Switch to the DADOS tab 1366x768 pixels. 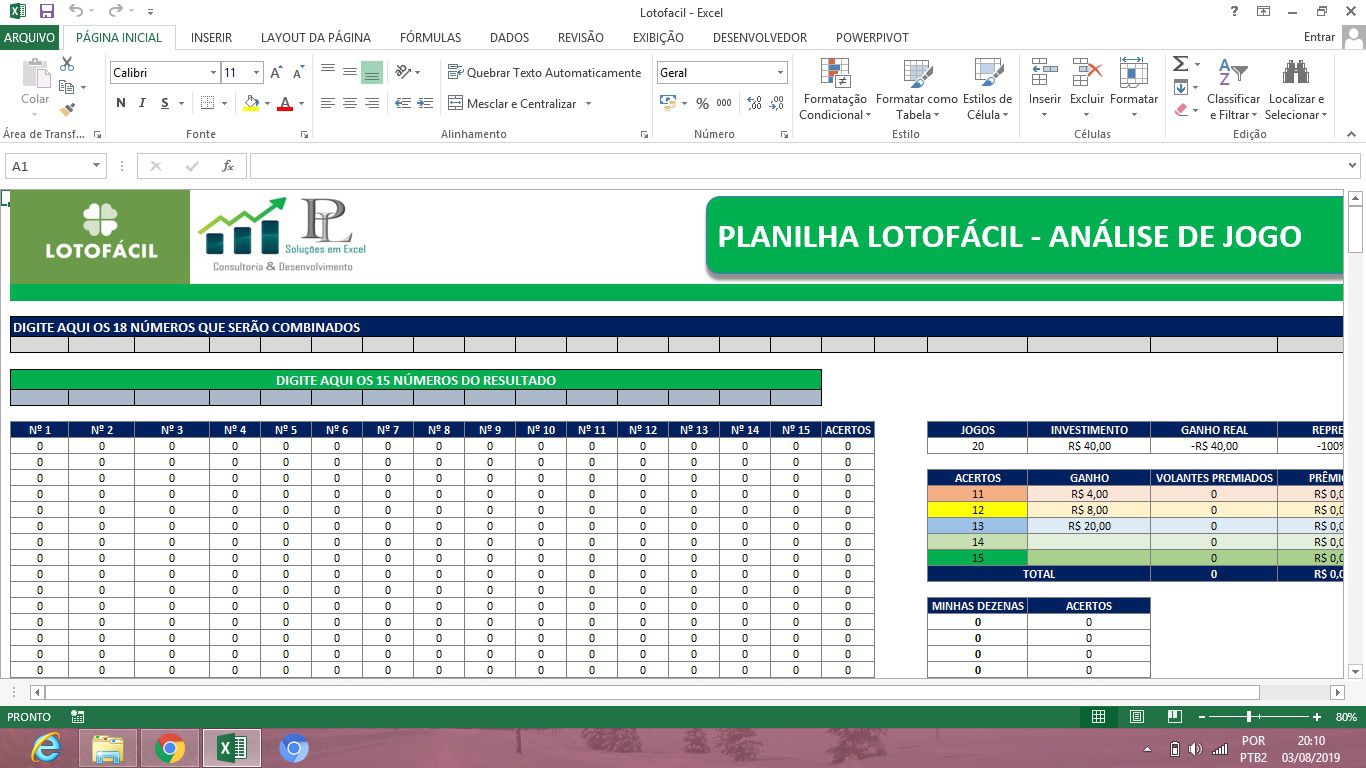pyautogui.click(x=509, y=37)
